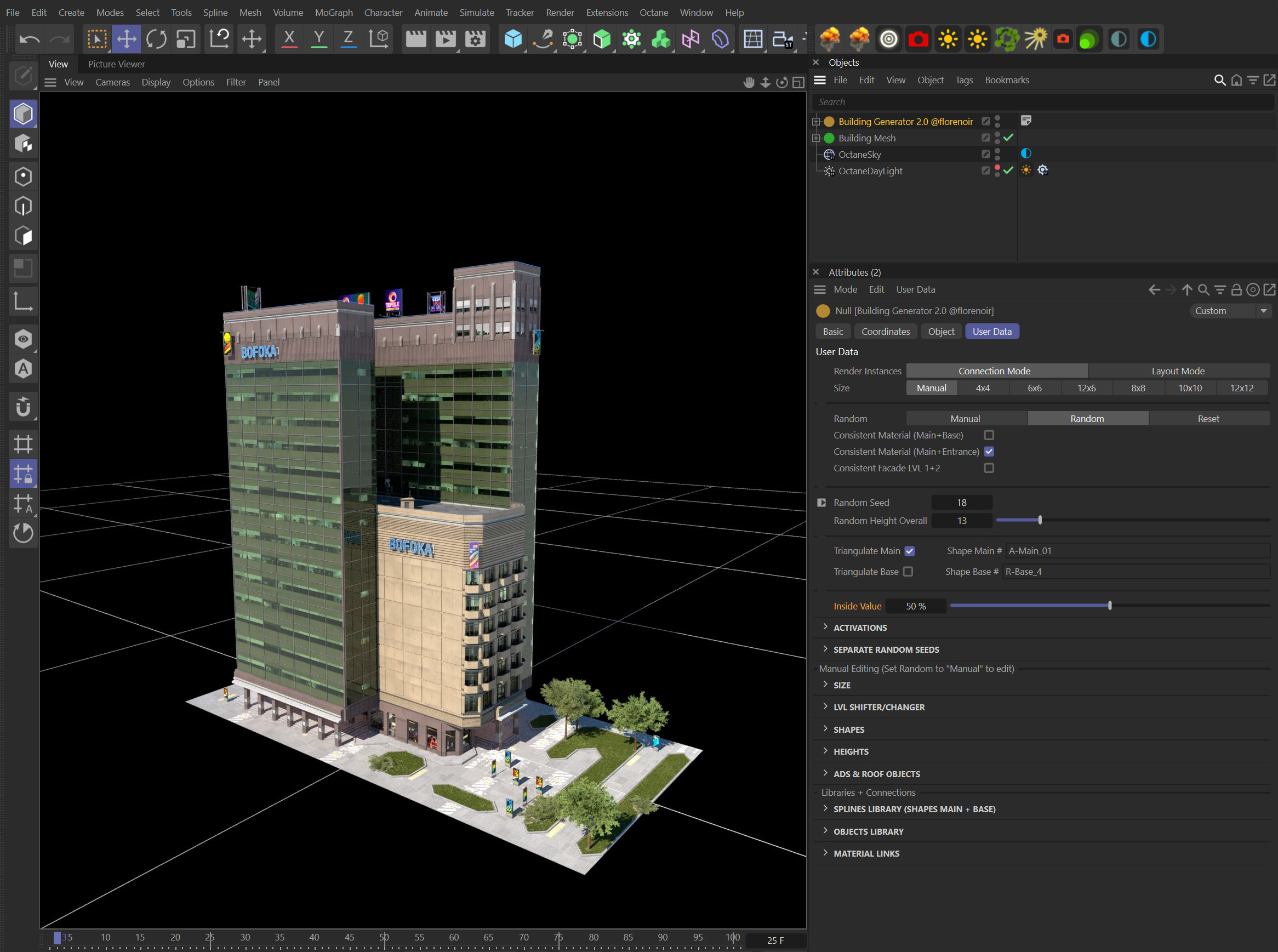1278x952 pixels.
Task: Click the Random Seed input field
Action: click(x=961, y=502)
